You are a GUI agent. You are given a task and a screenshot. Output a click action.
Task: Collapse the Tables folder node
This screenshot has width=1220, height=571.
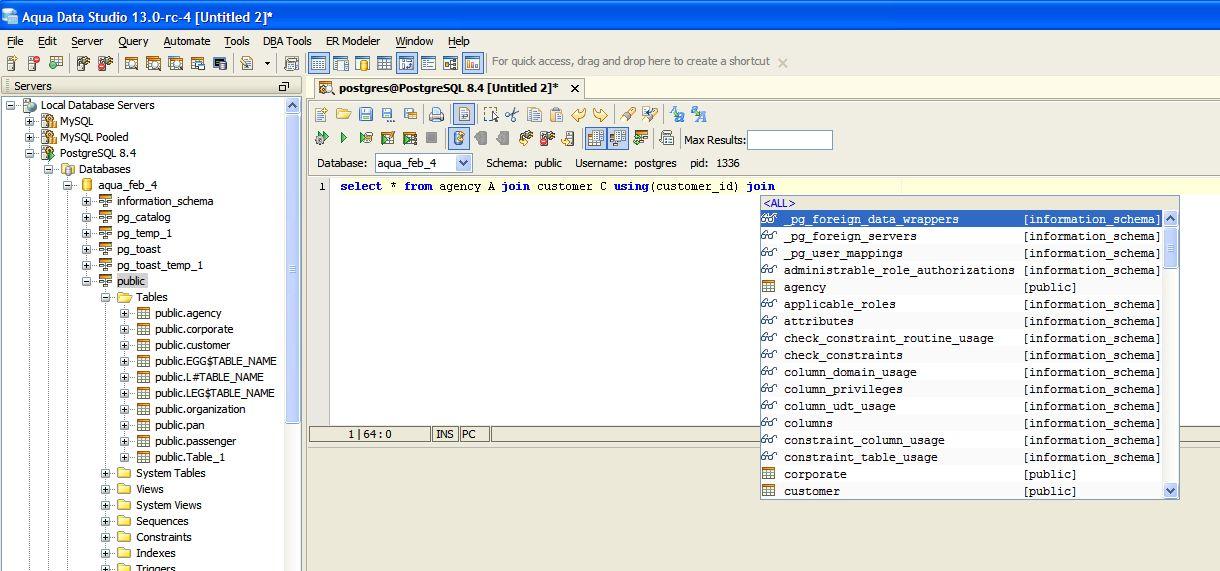(x=106, y=297)
